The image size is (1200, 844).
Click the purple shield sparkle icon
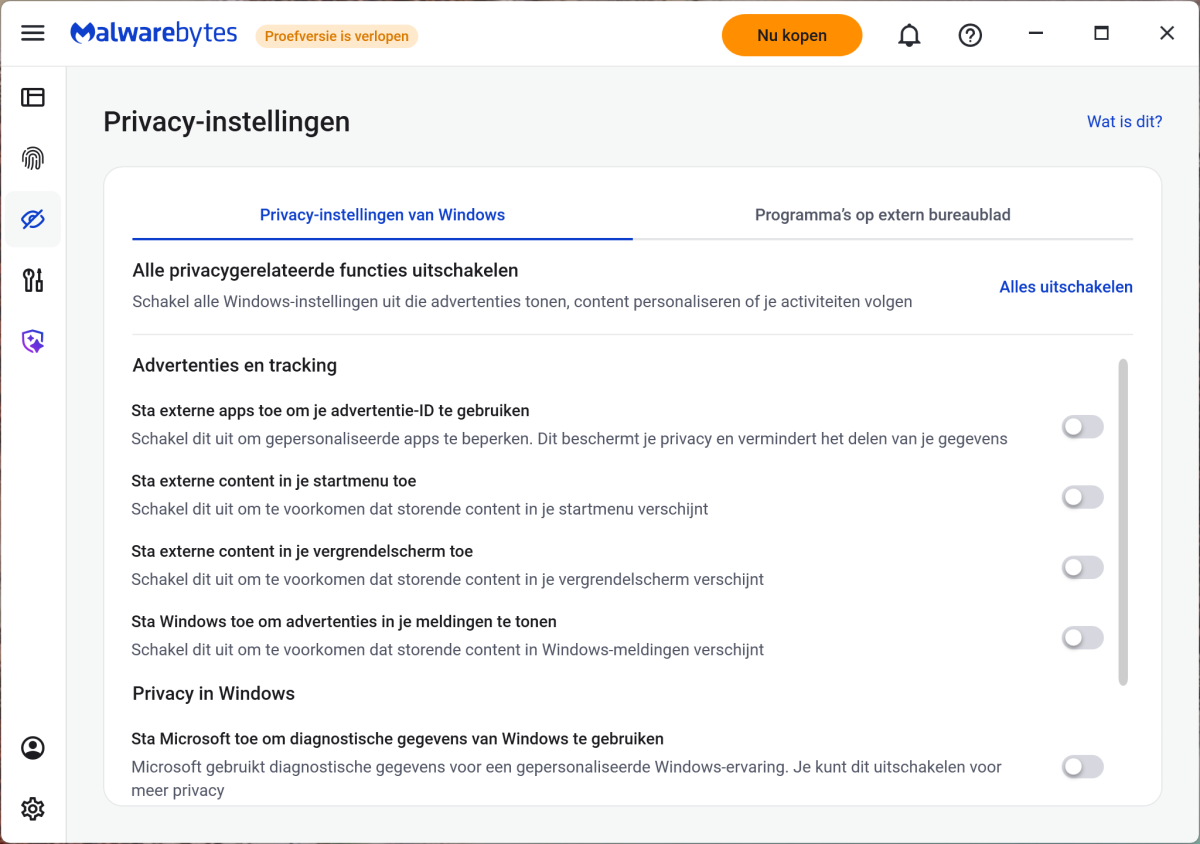[33, 342]
